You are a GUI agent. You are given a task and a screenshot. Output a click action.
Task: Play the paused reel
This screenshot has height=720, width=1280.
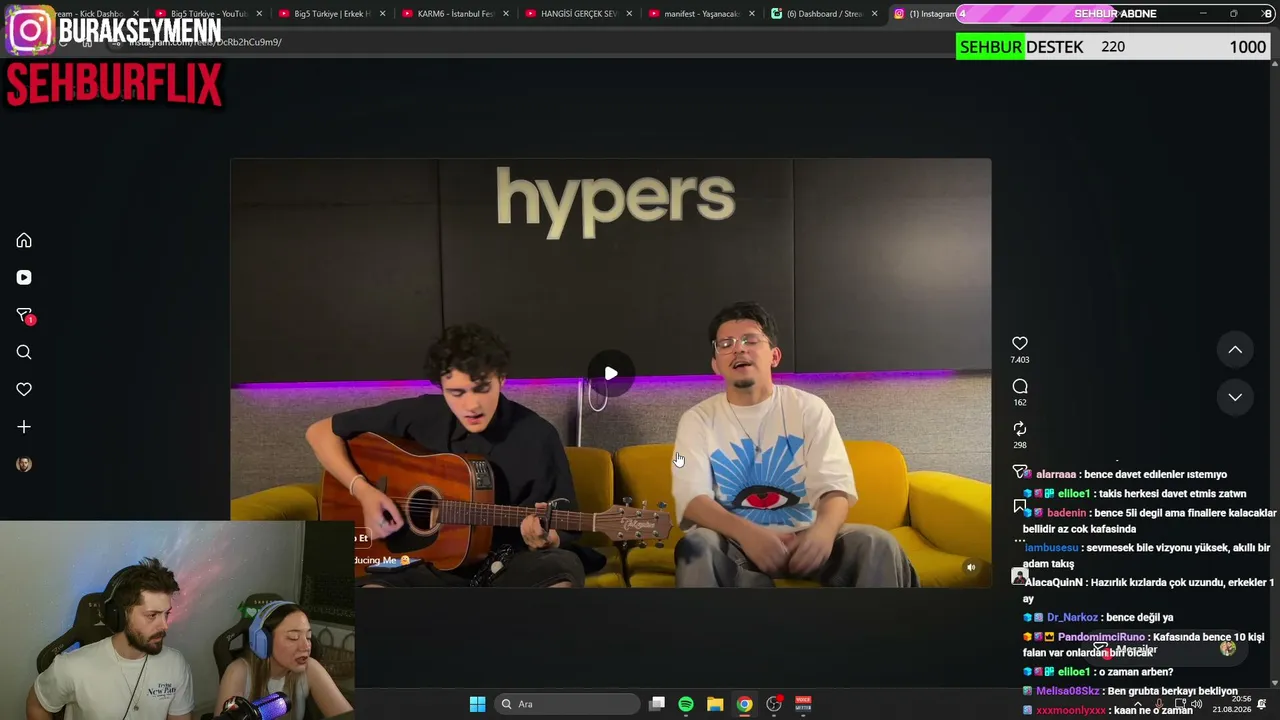[611, 373]
